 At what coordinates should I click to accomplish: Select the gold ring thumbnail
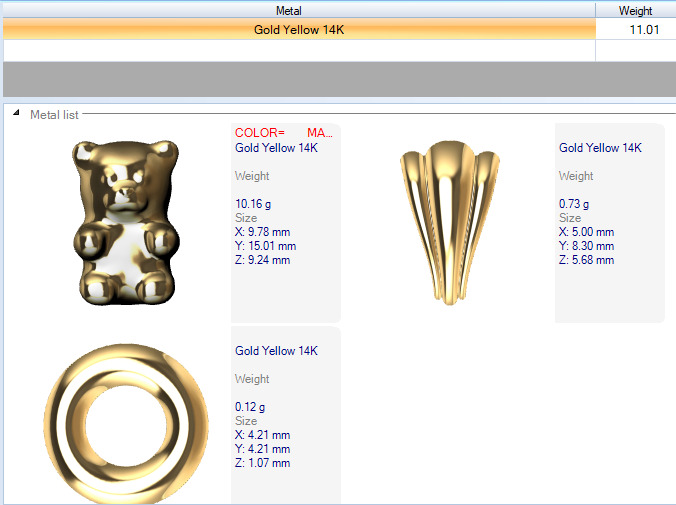pos(126,423)
